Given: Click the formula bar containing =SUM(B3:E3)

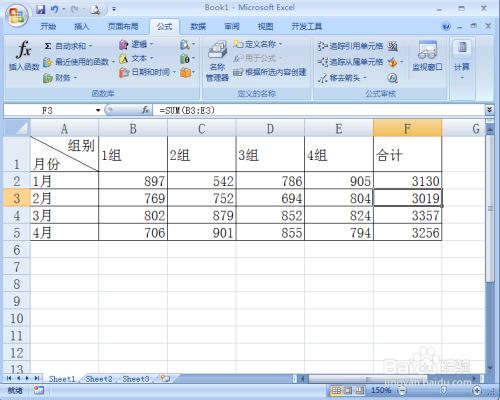Looking at the screenshot, I should tap(318, 110).
